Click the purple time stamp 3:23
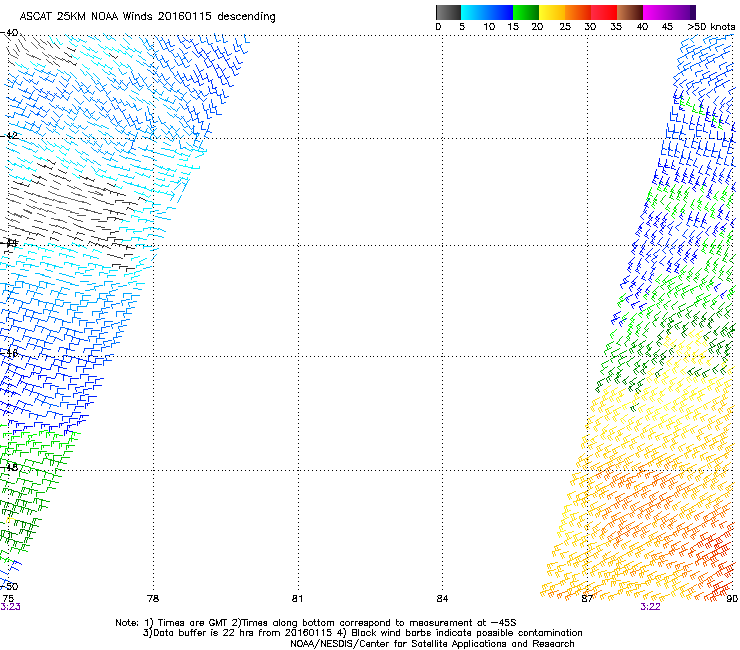 click(x=10, y=607)
